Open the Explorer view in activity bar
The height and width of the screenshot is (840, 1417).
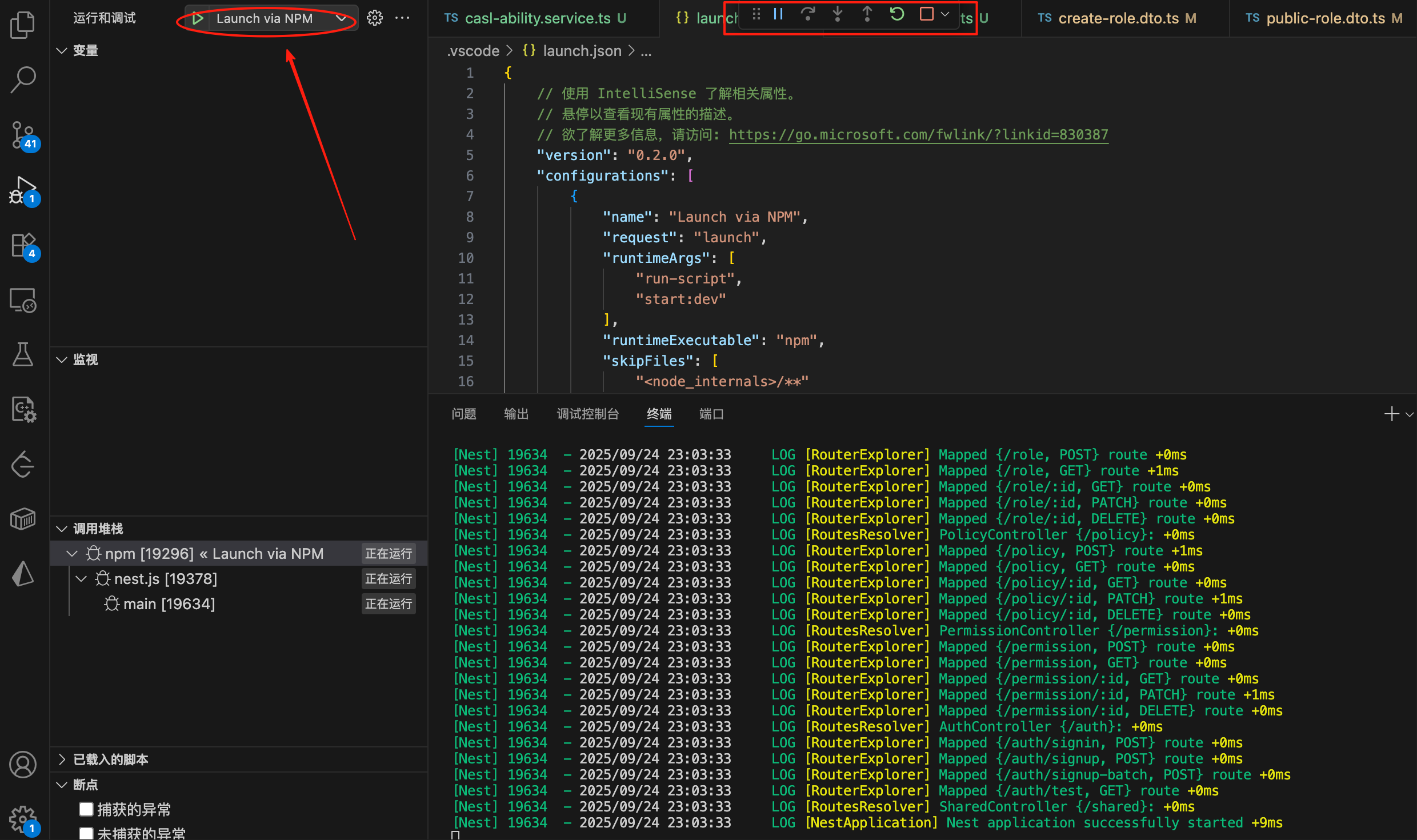23,25
